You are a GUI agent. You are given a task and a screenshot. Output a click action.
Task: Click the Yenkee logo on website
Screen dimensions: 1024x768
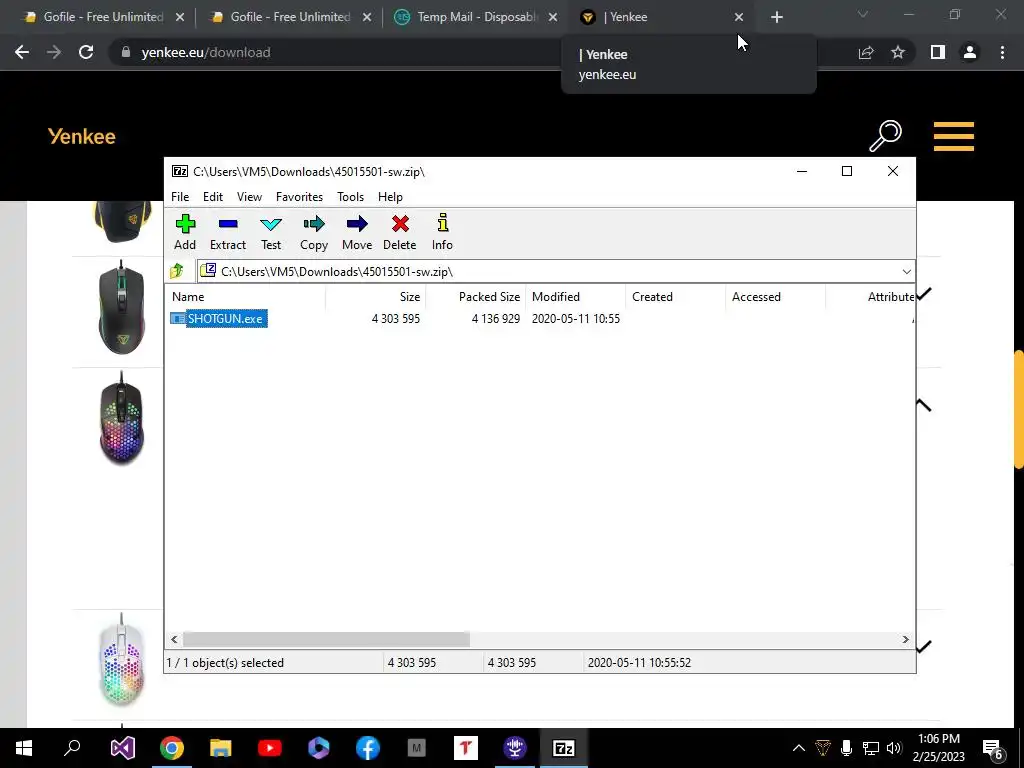coord(82,136)
